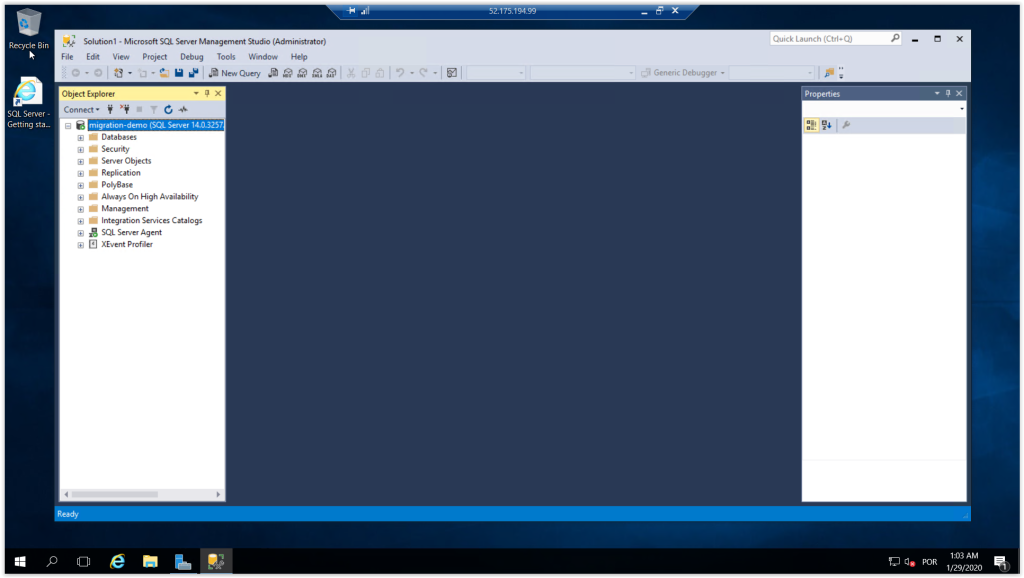Open File Explorer from the taskbar
Screen dimensions: 1024x578
[x=150, y=562]
